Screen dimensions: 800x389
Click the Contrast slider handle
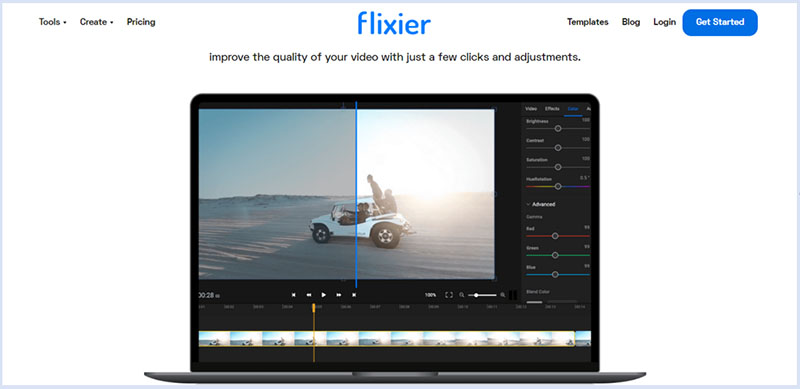[558, 148]
